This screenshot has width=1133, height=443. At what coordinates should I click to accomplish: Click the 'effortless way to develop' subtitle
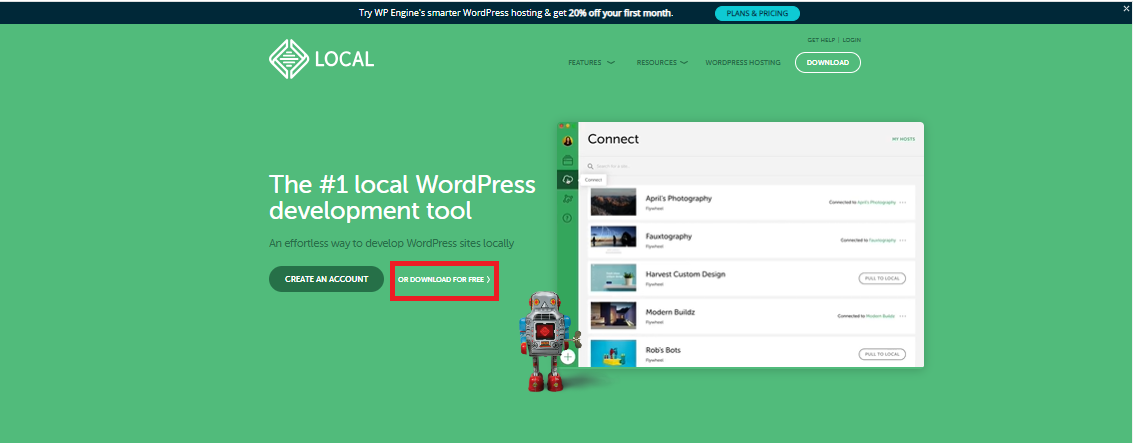(392, 244)
